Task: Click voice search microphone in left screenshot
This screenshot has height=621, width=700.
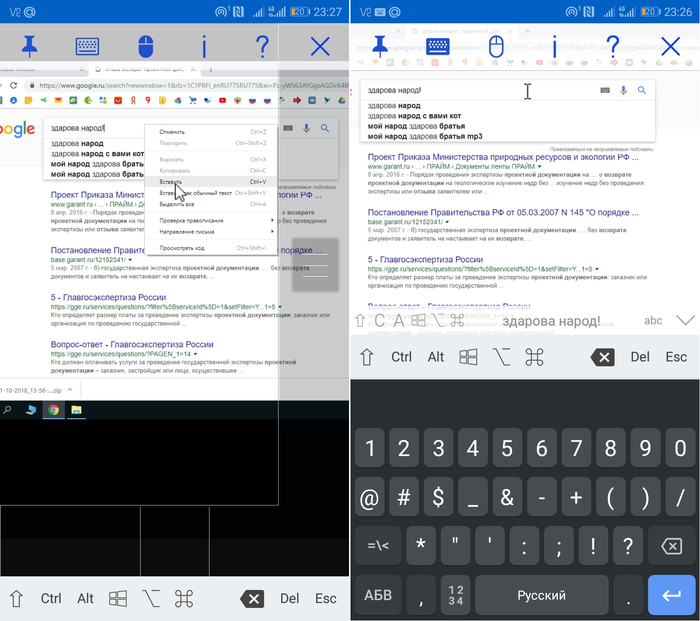Action: point(306,129)
